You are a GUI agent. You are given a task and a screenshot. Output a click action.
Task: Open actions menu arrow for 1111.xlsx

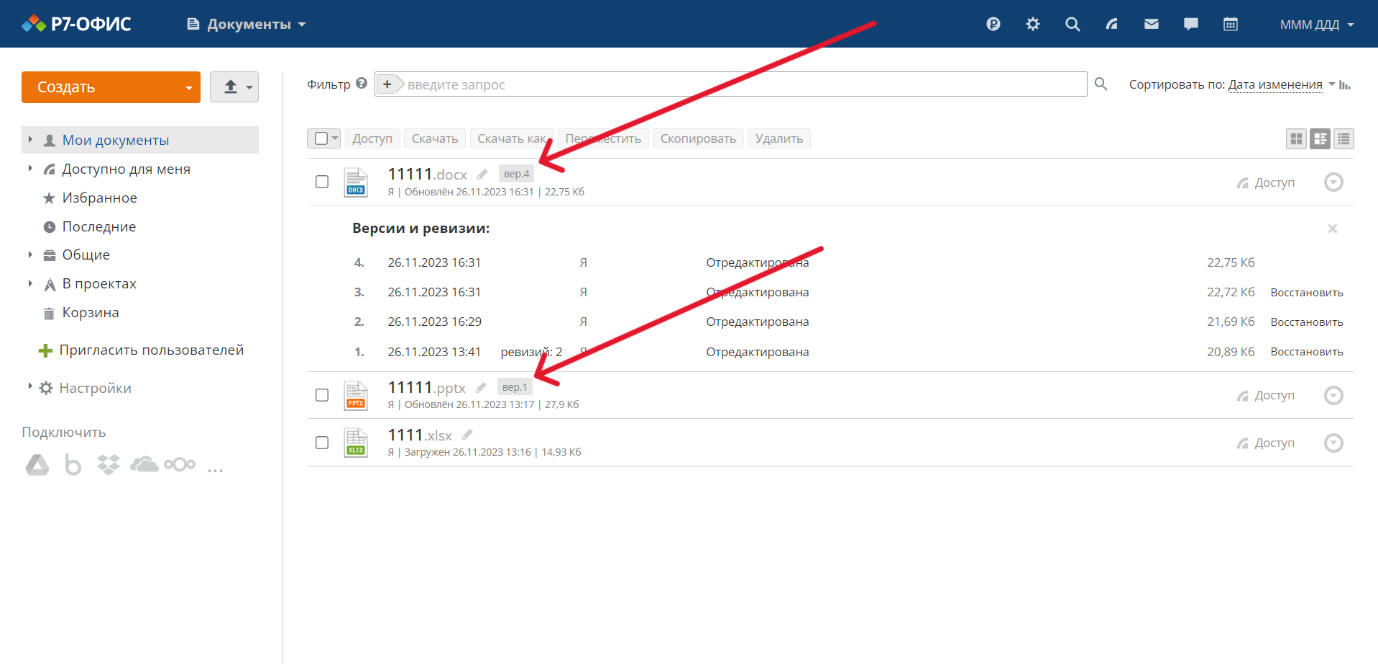pyautogui.click(x=1333, y=443)
